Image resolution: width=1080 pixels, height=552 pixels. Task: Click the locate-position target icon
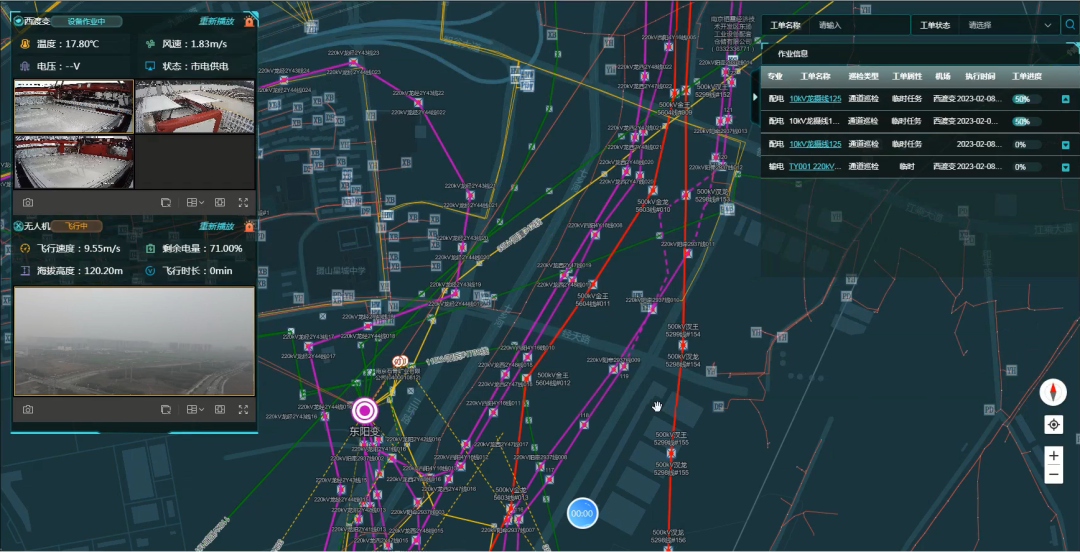coord(1053,425)
